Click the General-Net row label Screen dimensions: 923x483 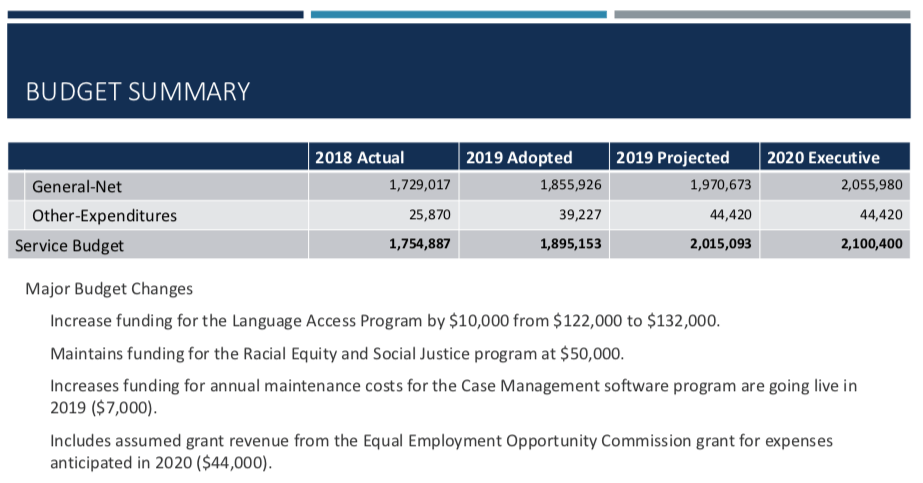[x=77, y=186]
